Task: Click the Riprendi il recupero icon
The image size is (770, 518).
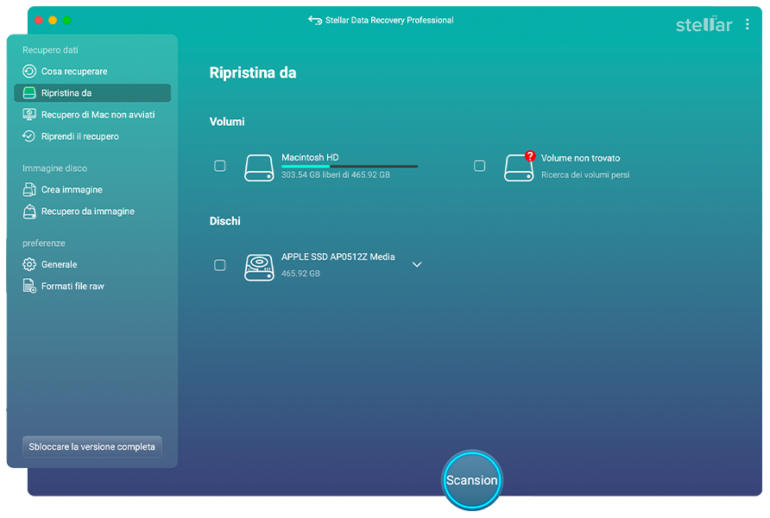Action: 29,136
